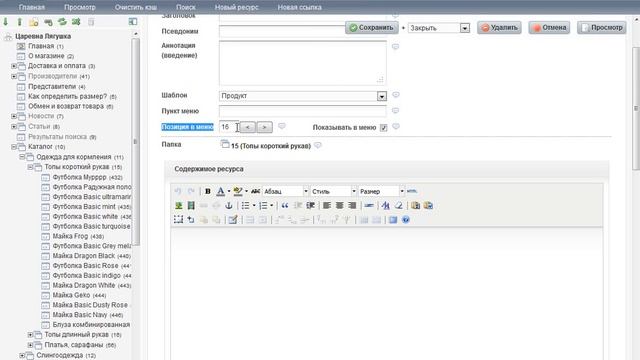
Task: Click the numbered list icon
Action: 263,205
